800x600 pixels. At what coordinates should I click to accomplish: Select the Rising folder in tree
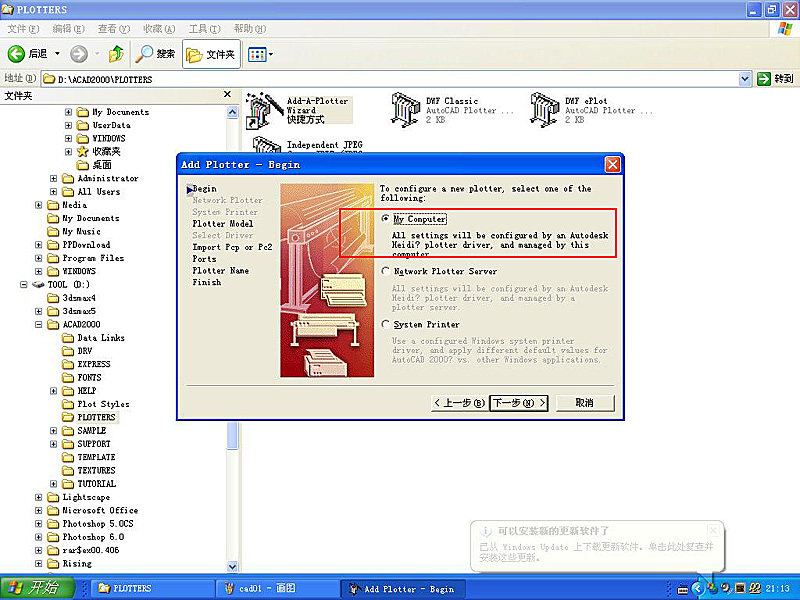(x=70, y=563)
